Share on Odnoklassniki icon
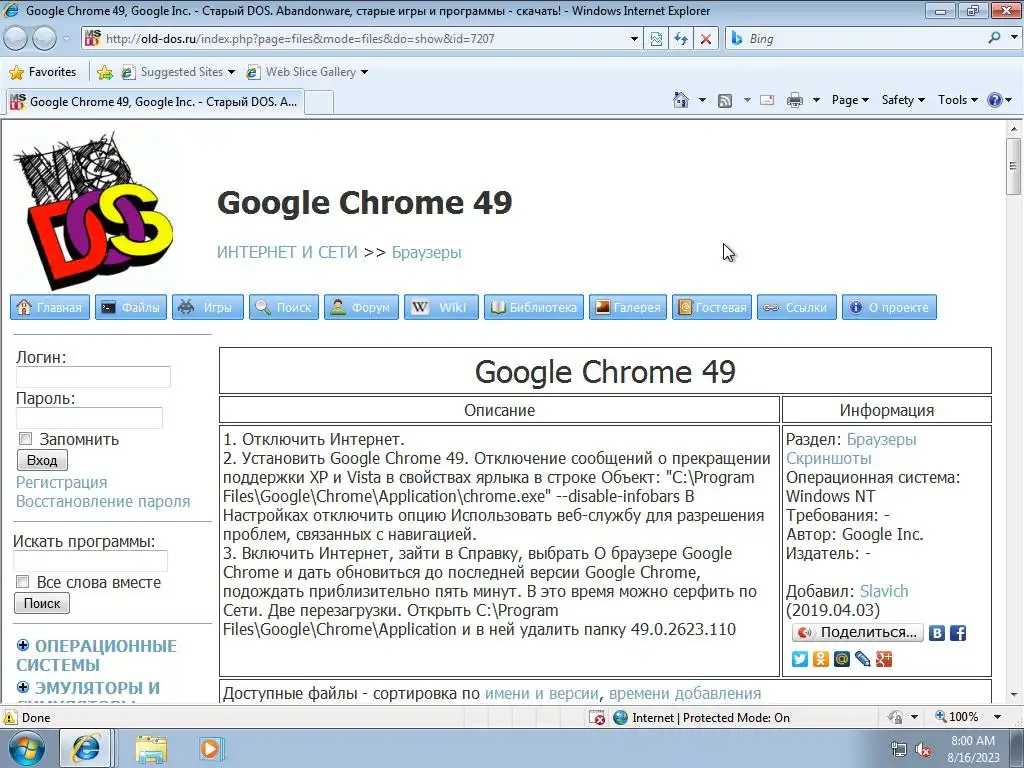This screenshot has height=768, width=1024. click(x=821, y=659)
